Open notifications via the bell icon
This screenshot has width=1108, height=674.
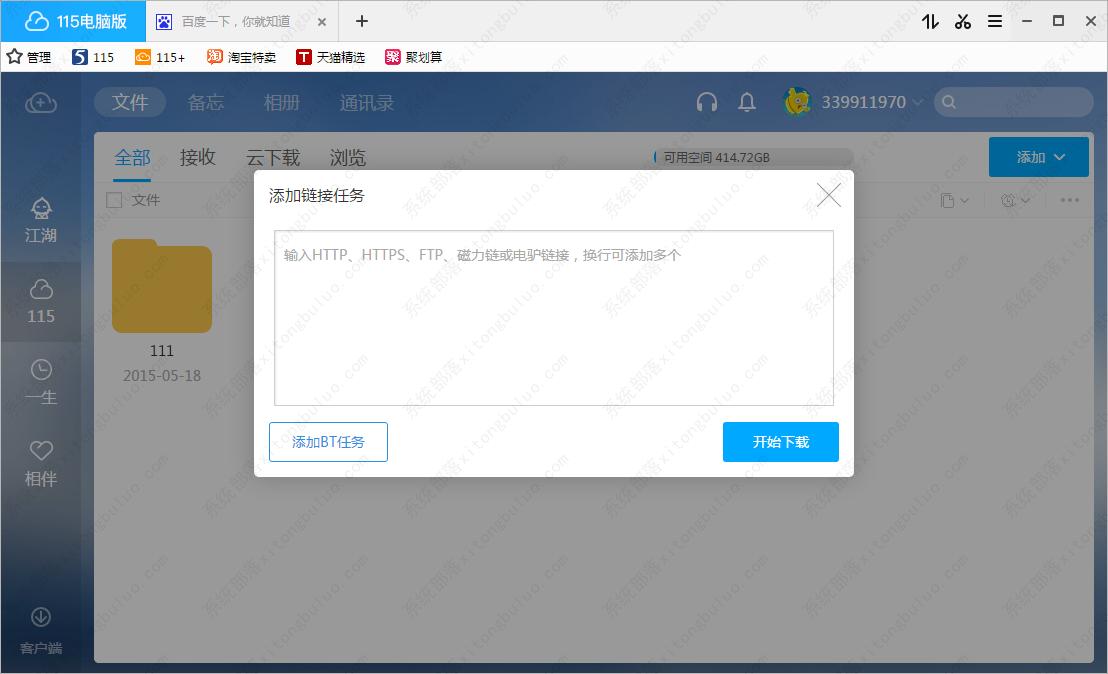click(746, 102)
